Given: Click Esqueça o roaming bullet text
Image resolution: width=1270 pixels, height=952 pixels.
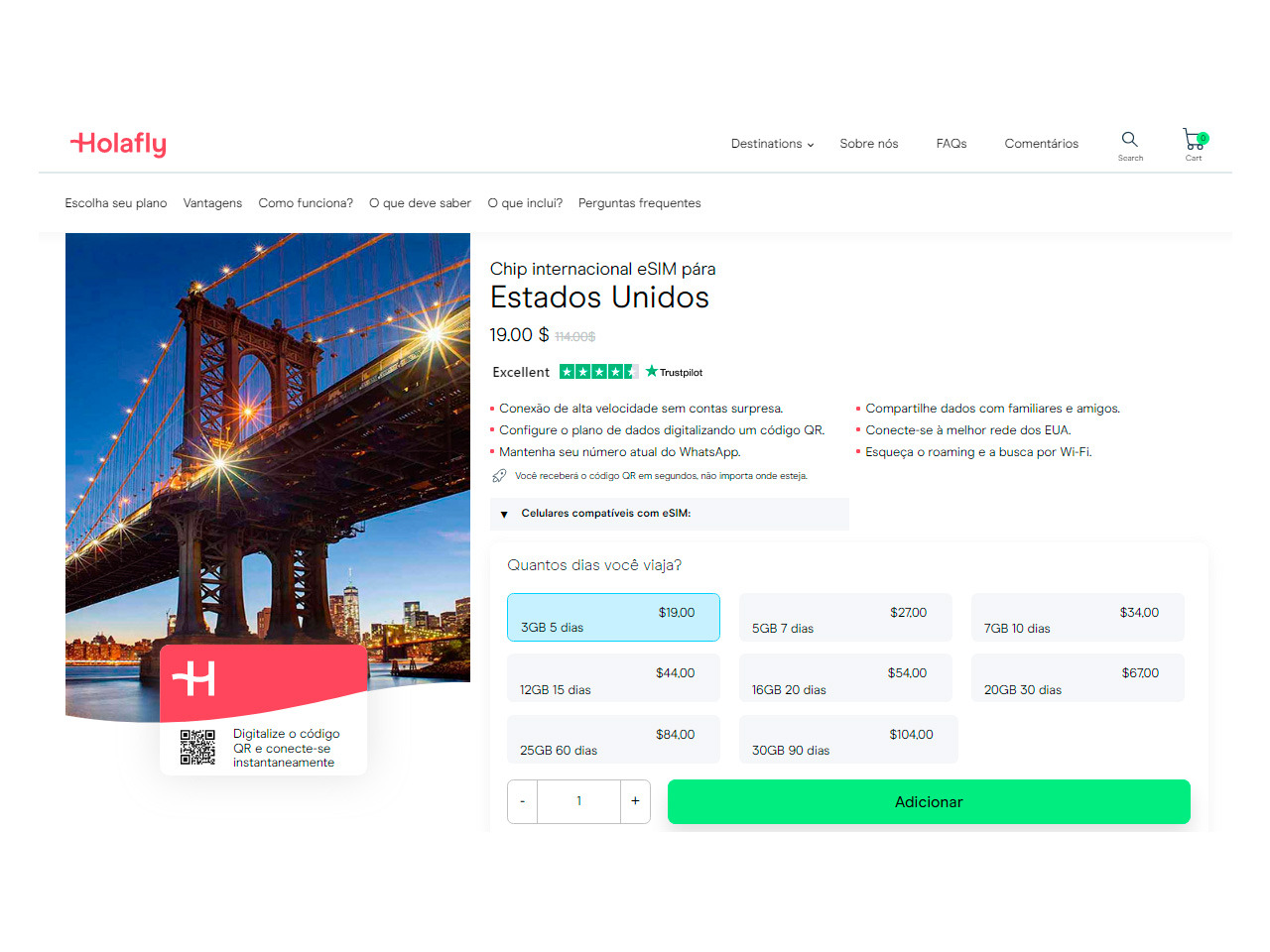Looking at the screenshot, I should [x=979, y=452].
